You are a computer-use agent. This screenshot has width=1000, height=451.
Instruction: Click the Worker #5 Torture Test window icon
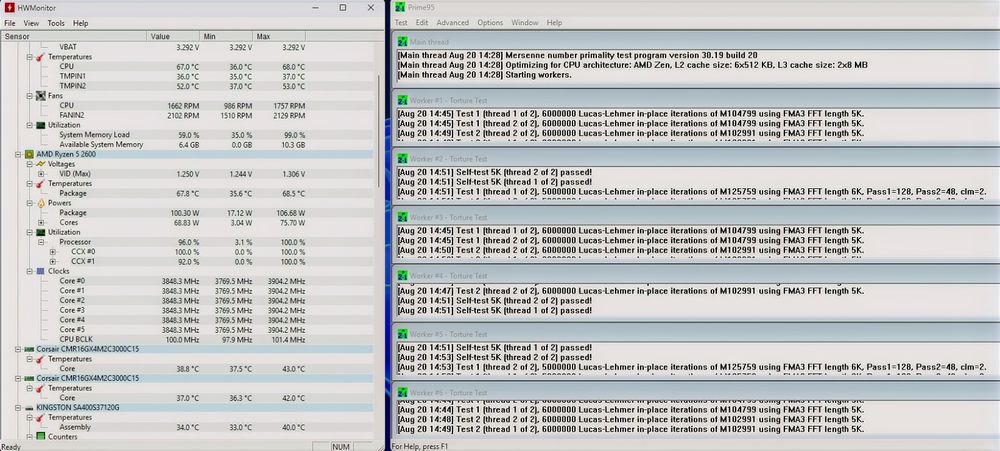click(402, 334)
